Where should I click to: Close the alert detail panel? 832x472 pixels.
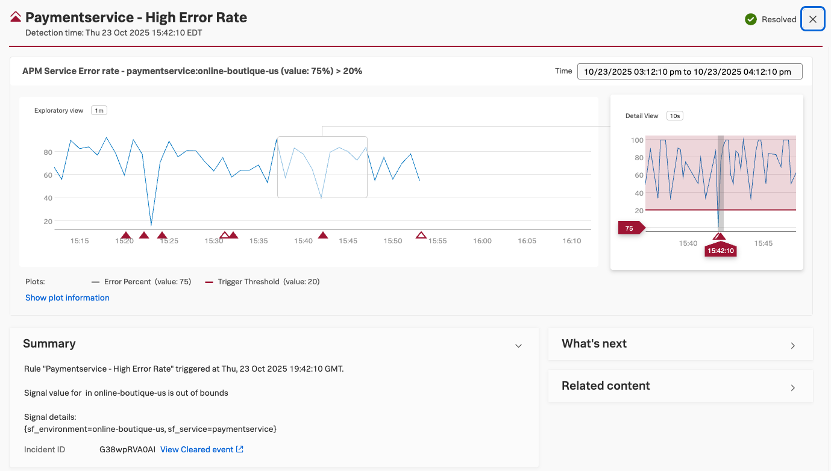click(x=812, y=19)
